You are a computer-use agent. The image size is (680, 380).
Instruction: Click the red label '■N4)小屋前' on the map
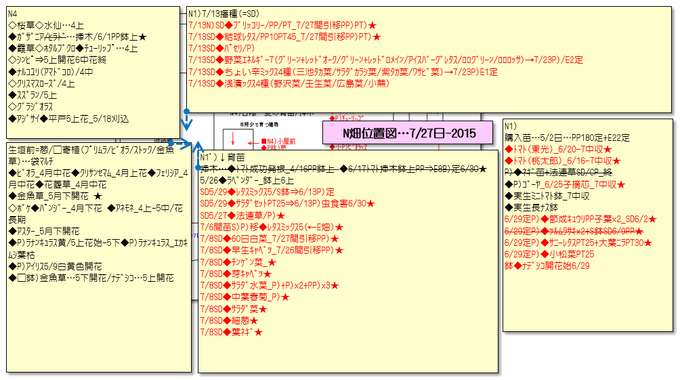[x=278, y=141]
